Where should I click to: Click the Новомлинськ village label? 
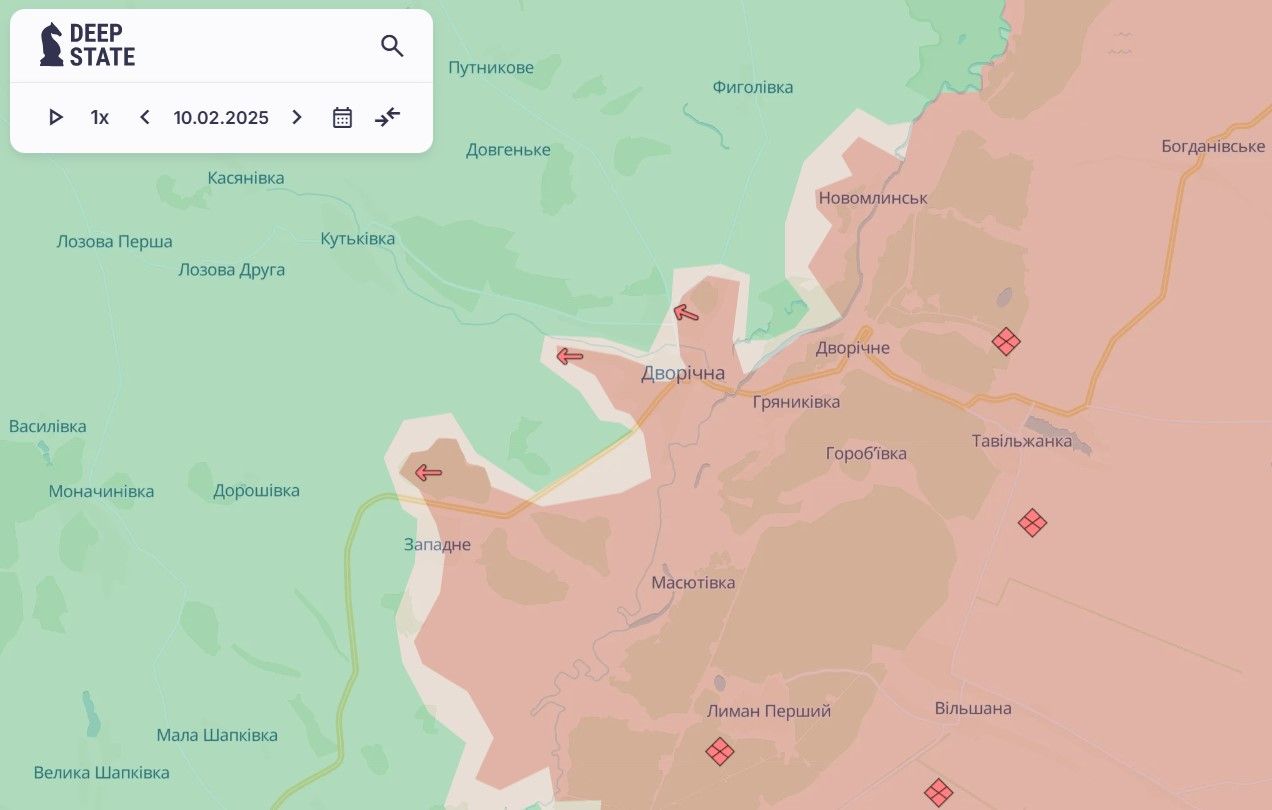tap(873, 198)
